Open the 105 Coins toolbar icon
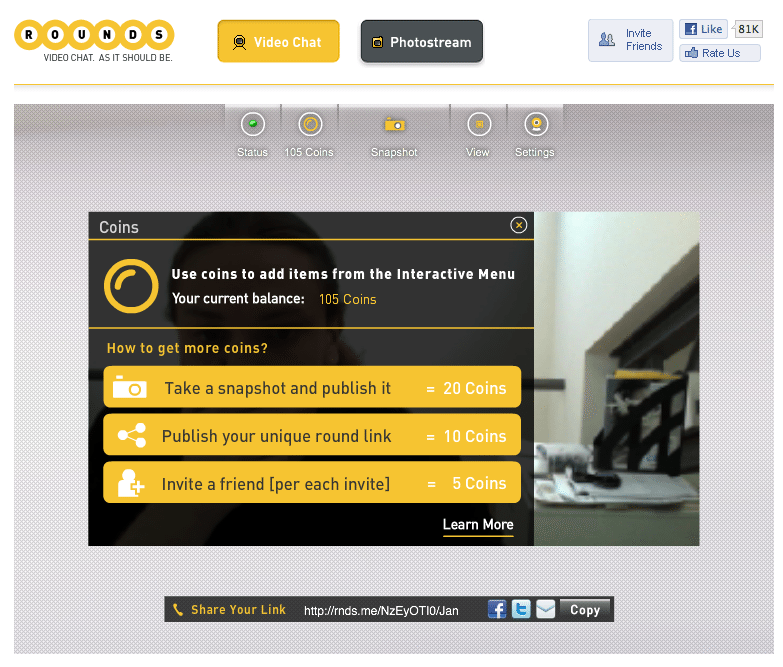Screen dimensions: 783x667 pos(310,124)
